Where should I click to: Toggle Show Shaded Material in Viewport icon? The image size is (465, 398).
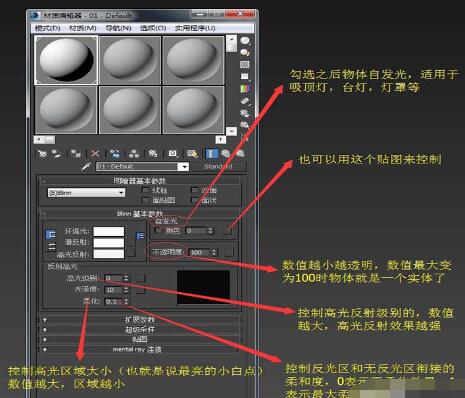click(192, 154)
